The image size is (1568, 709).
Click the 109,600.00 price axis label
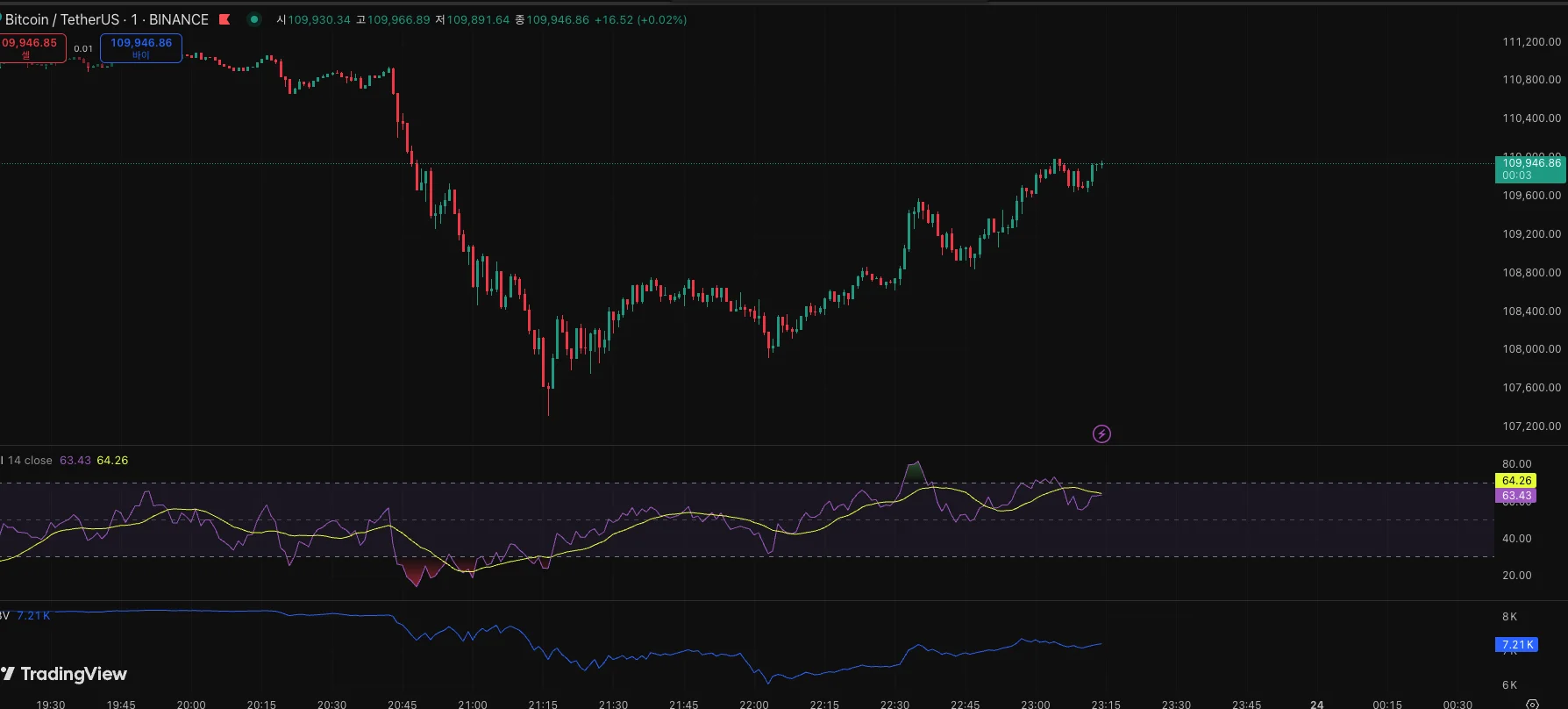tap(1532, 196)
